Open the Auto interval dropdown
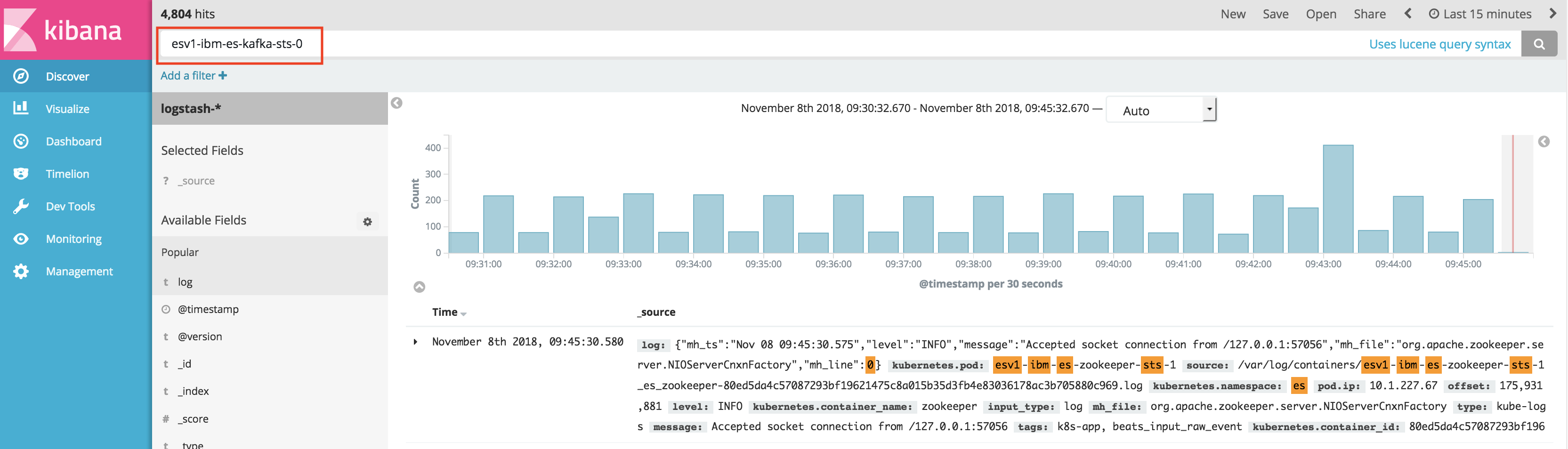This screenshot has width=1568, height=449. [1161, 110]
